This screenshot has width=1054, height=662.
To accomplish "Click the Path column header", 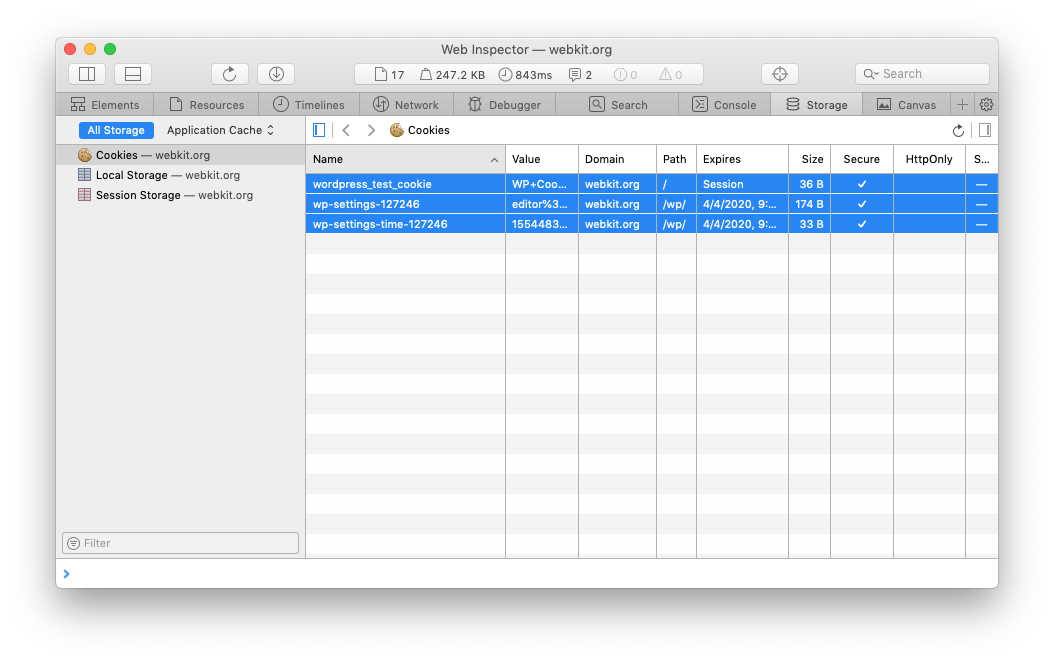I will coord(676,159).
